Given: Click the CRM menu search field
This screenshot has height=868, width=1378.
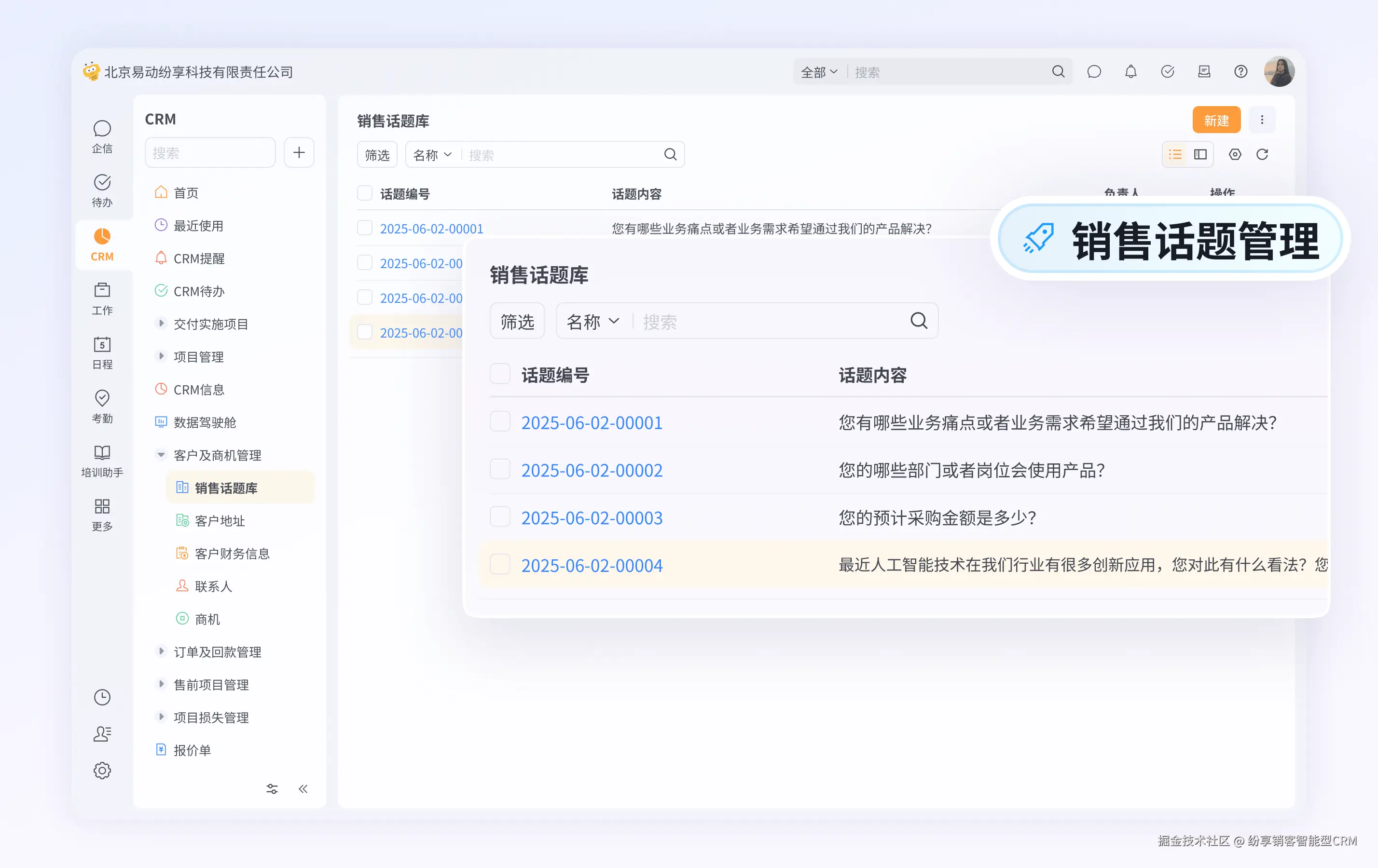Looking at the screenshot, I should tap(209, 153).
